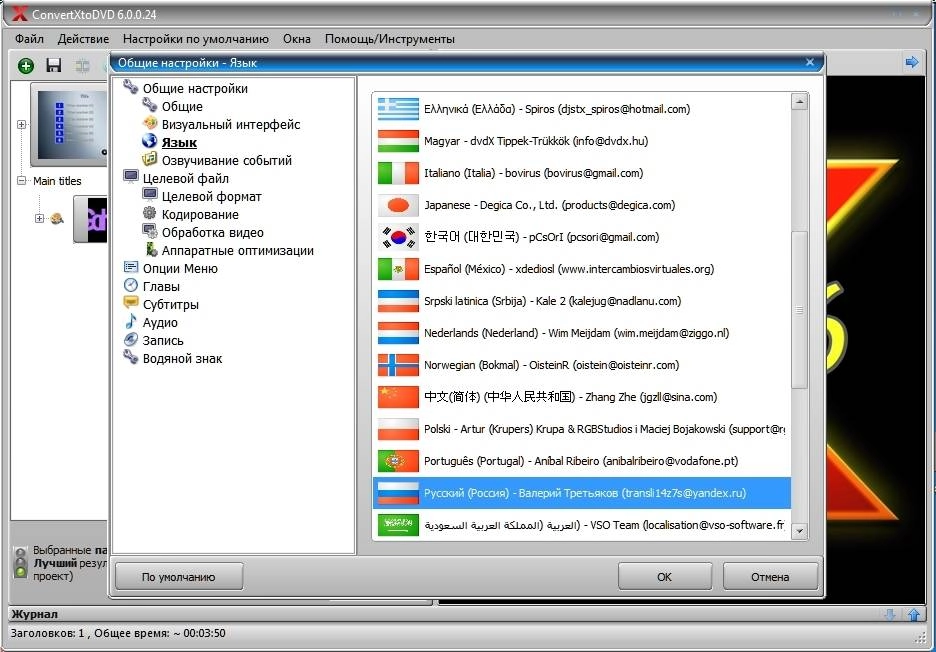Click the blue arrow icon at top right

[912, 62]
